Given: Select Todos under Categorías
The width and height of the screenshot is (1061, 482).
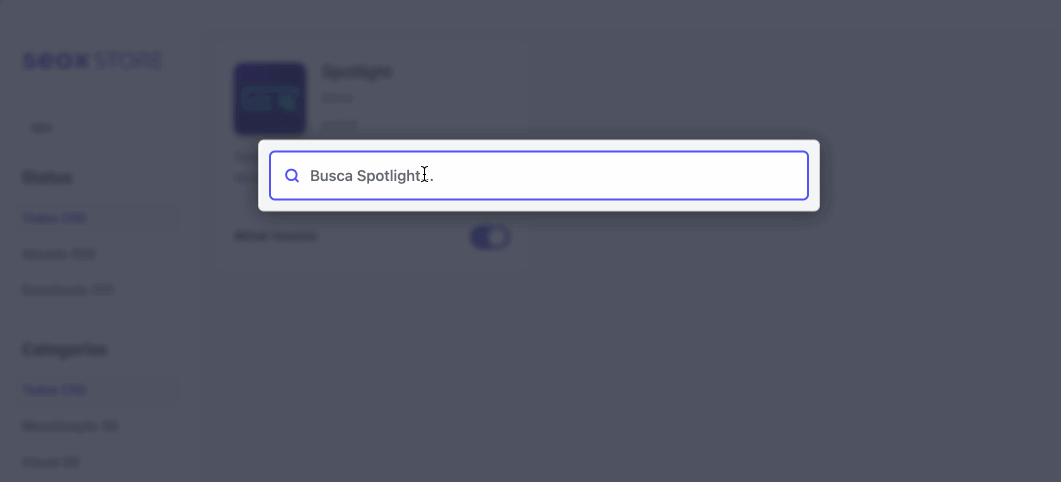Looking at the screenshot, I should 54,390.
